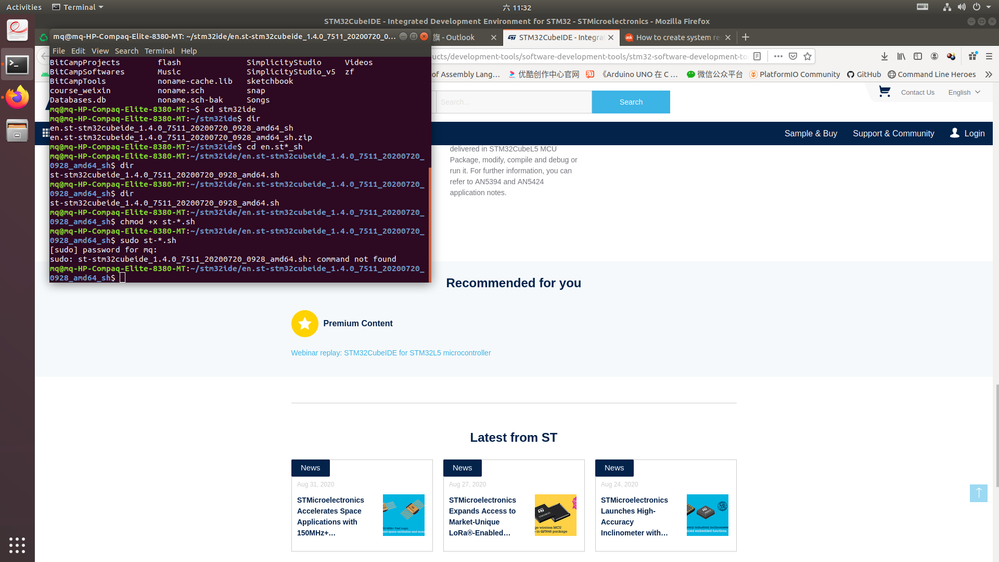Open 'Accelerates Space Applications' news card
Viewport: 999px width, 562px height.
[x=362, y=505]
